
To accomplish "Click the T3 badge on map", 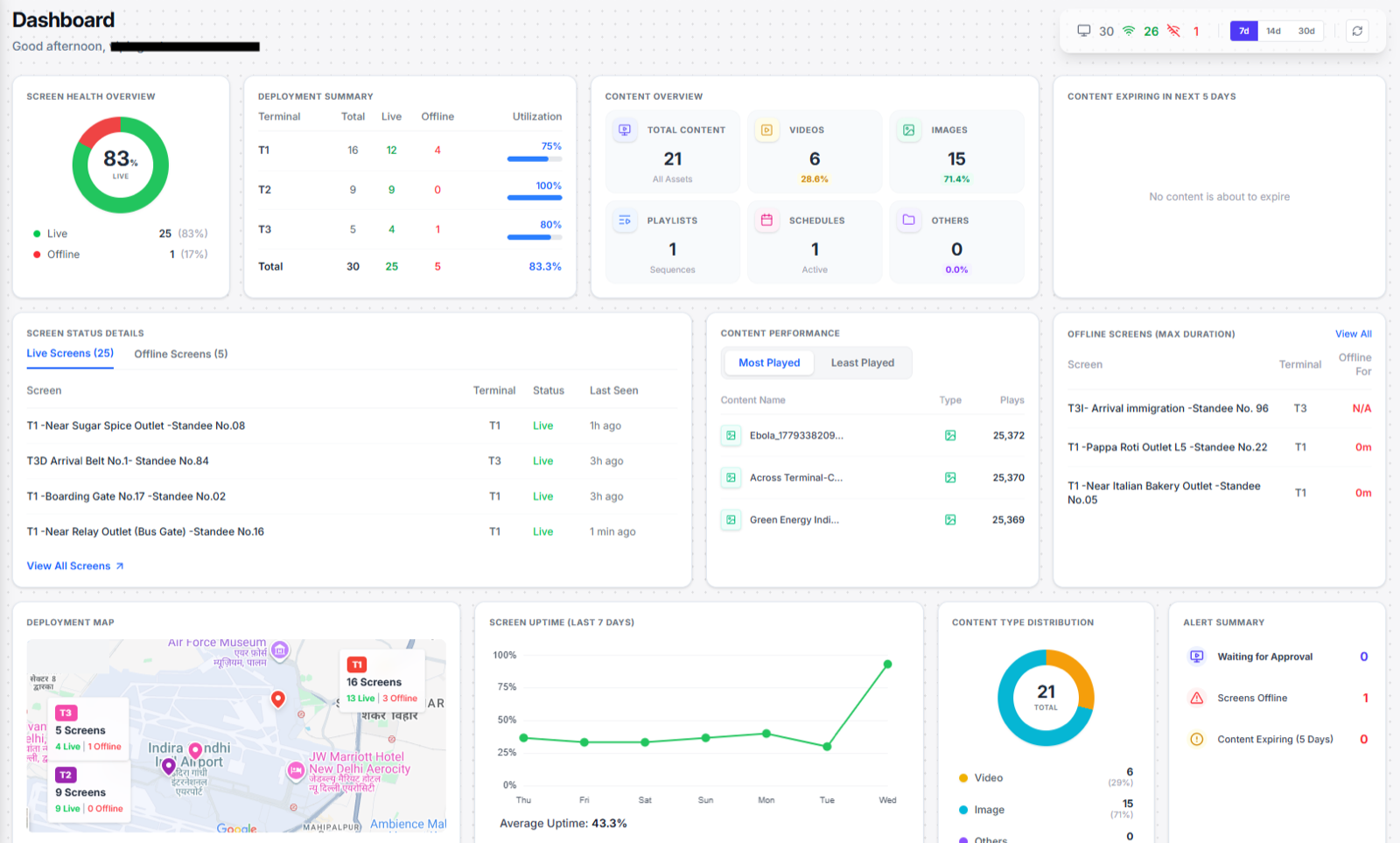I will tap(66, 713).
